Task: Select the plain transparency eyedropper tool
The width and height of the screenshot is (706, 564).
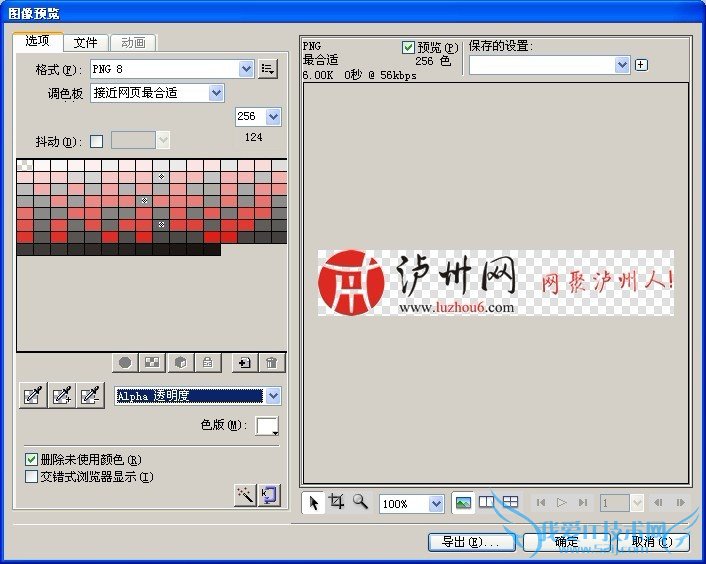Action: point(33,396)
